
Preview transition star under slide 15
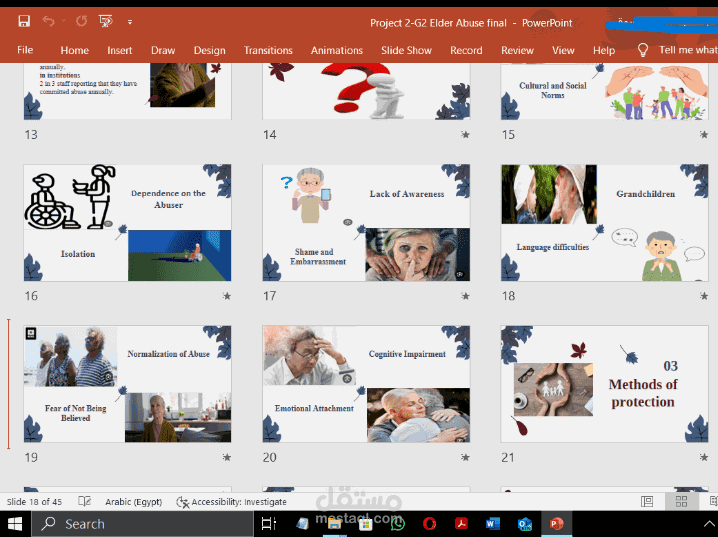(x=704, y=134)
